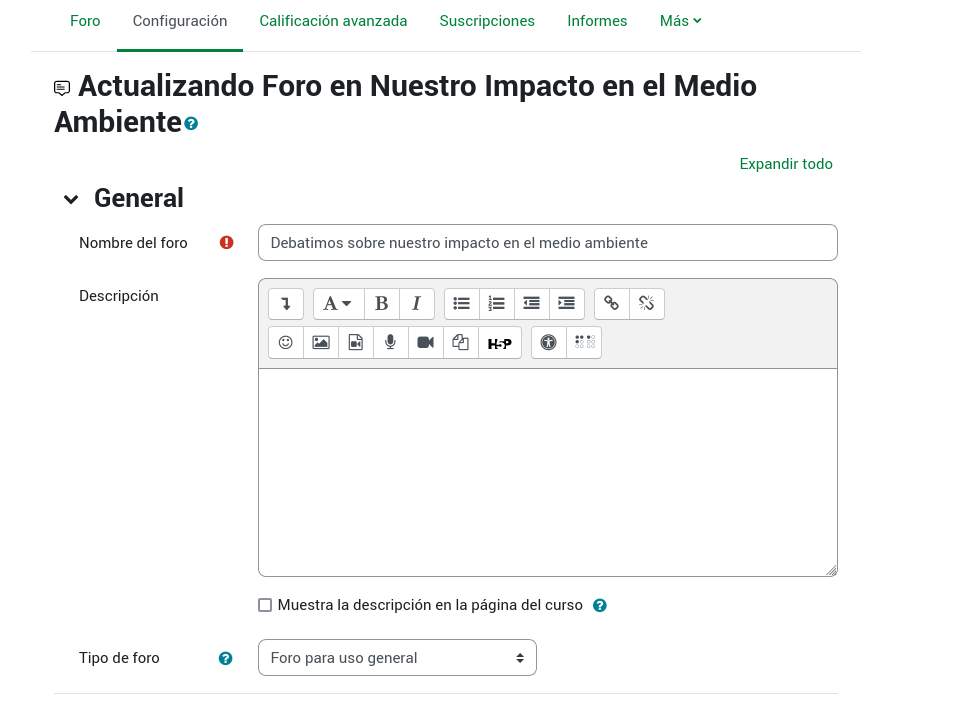The height and width of the screenshot is (701, 966).
Task: Record video with the camera icon
Action: [426, 342]
